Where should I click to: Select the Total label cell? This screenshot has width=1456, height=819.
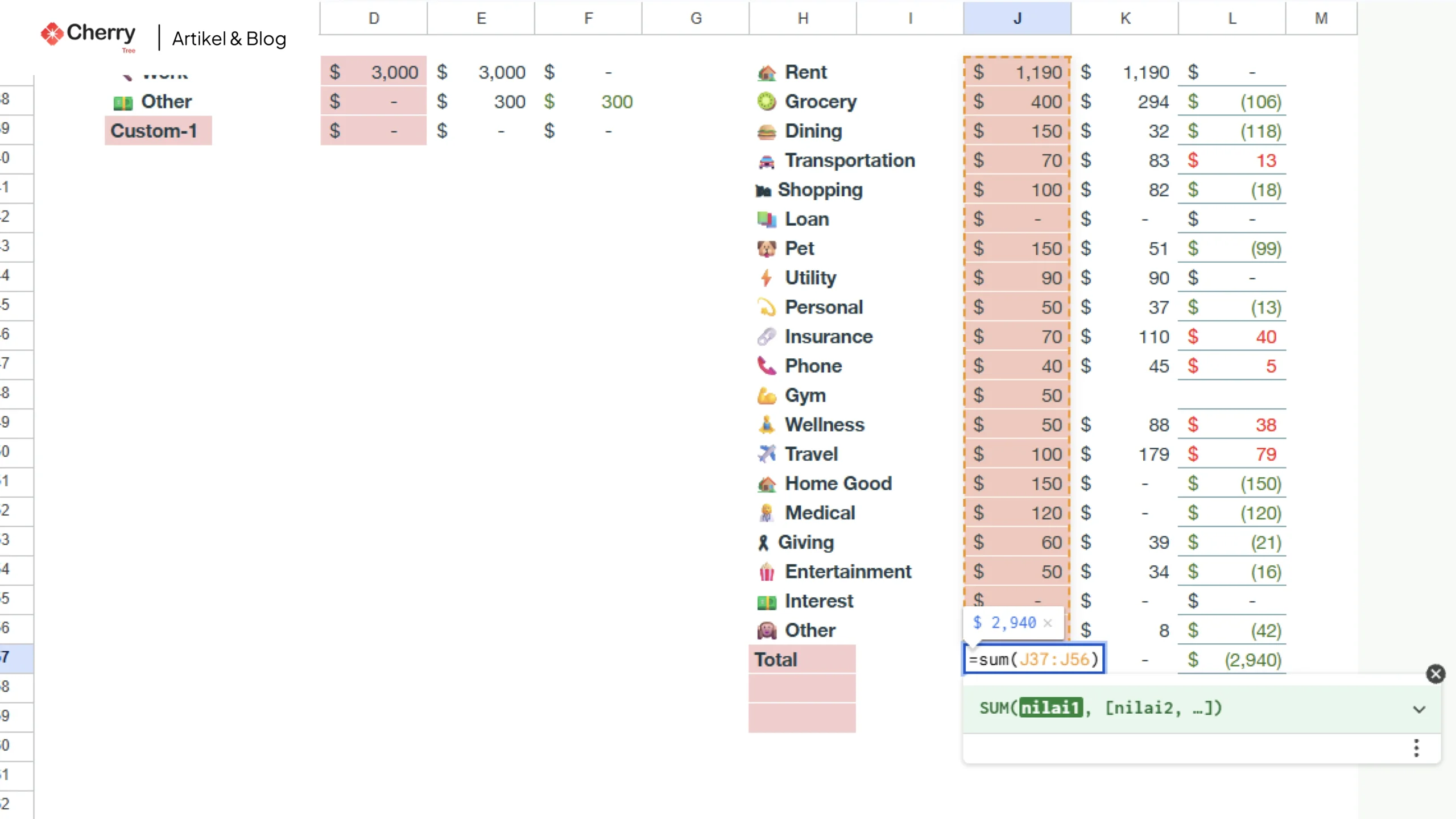pyautogui.click(x=803, y=659)
